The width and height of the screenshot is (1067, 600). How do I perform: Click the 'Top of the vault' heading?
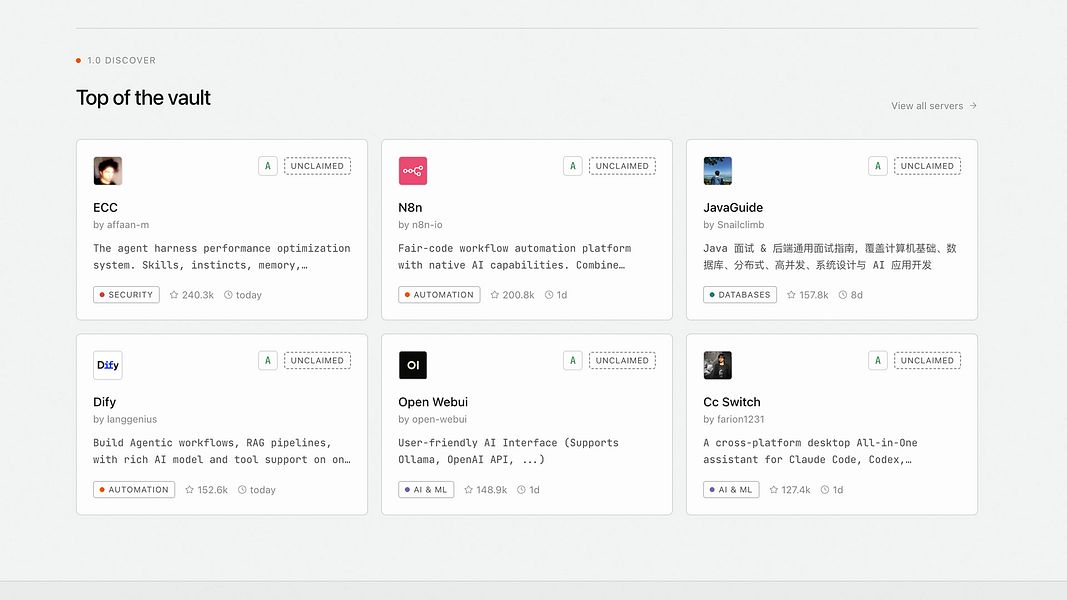pos(143,98)
